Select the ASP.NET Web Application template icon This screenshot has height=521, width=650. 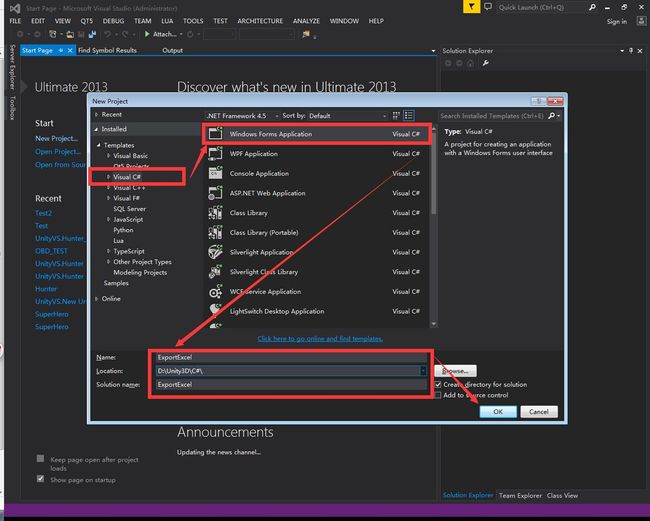point(216,193)
